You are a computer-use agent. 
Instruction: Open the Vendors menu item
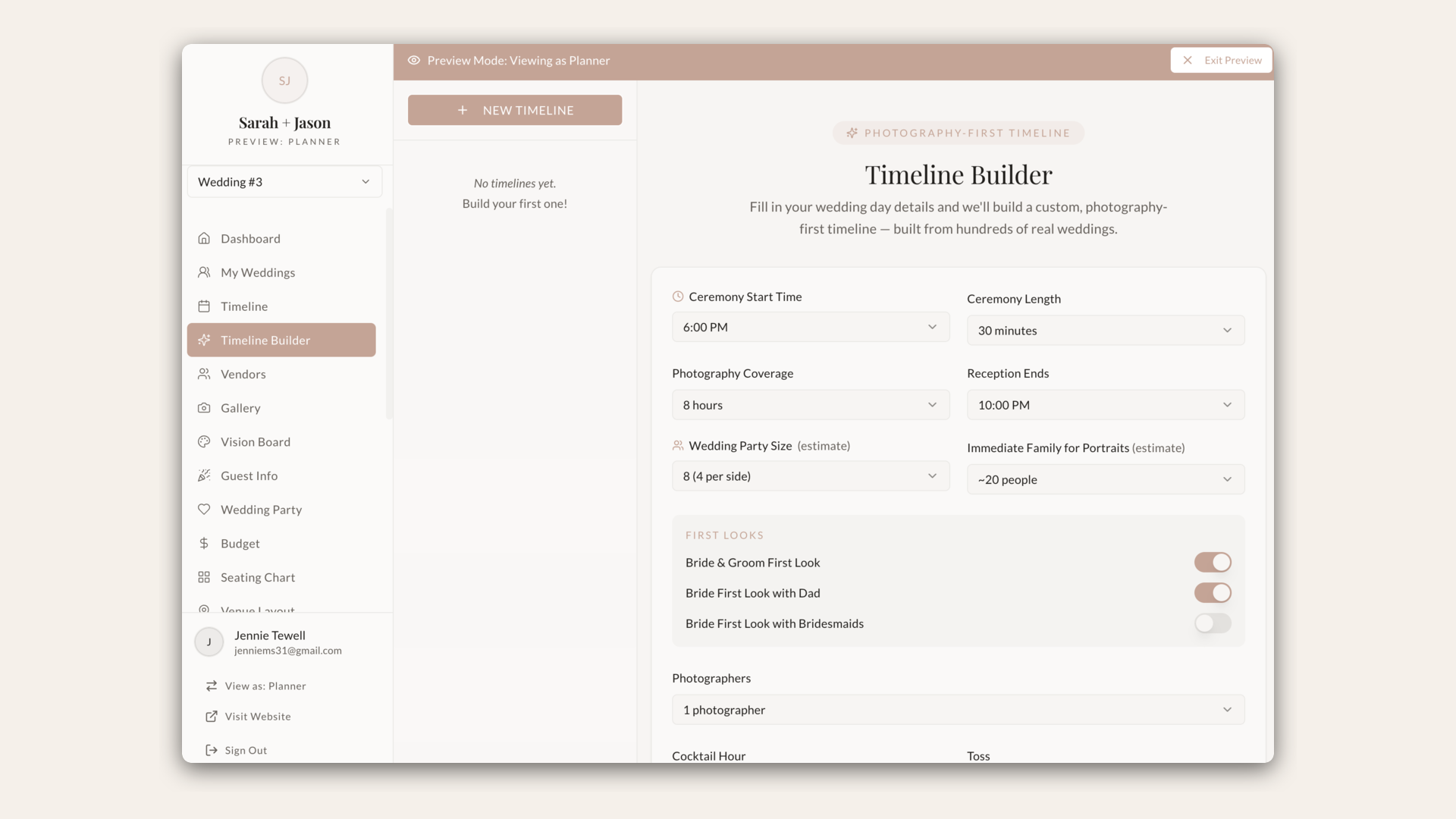[x=281, y=374]
